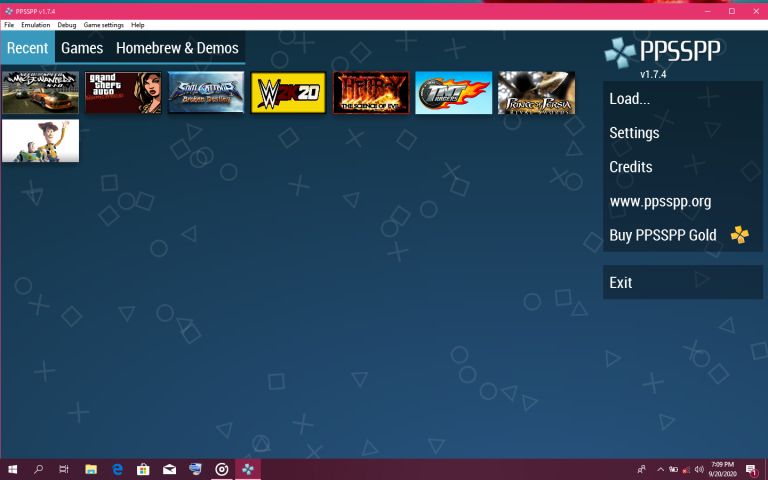This screenshot has height=480, width=768.
Task: Open File Explorer from the taskbar
Action: [x=91, y=470]
